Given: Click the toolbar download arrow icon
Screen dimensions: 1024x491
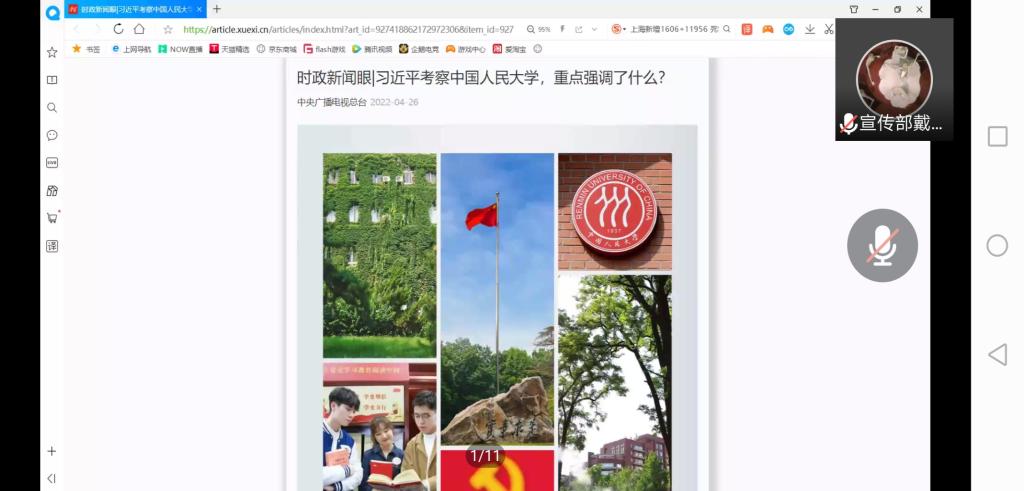Looking at the screenshot, I should tap(809, 29).
